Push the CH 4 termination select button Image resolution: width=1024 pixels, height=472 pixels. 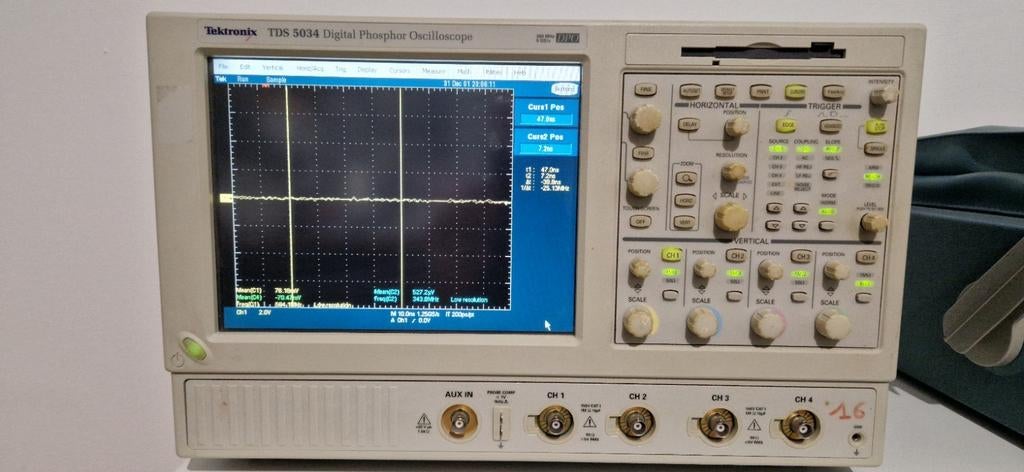[863, 298]
